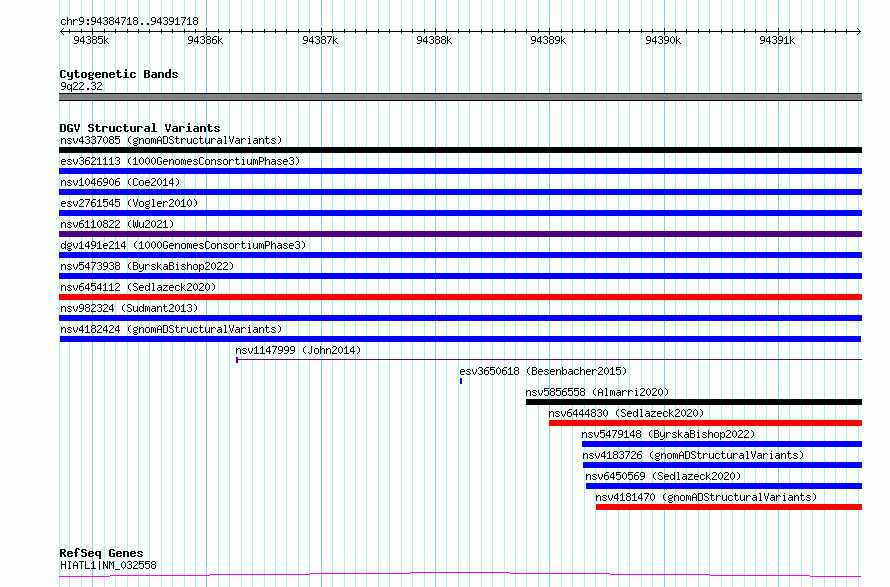
Task: Click the red nsv6444830 variant bar
Action: 706,424
